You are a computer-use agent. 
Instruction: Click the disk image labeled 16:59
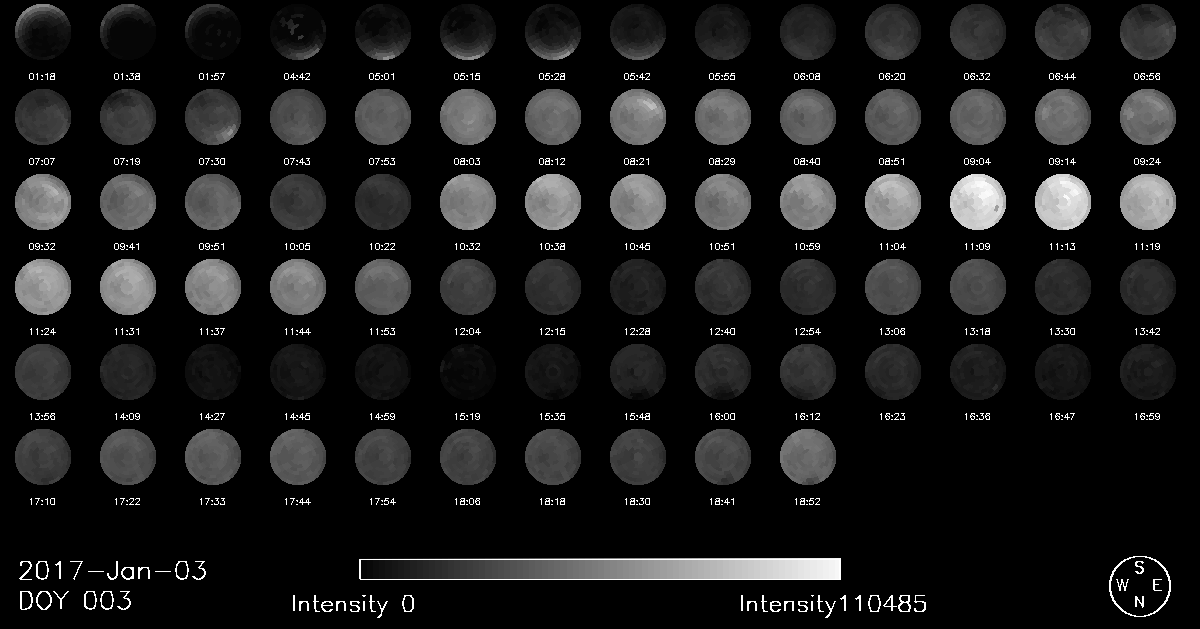1148,372
